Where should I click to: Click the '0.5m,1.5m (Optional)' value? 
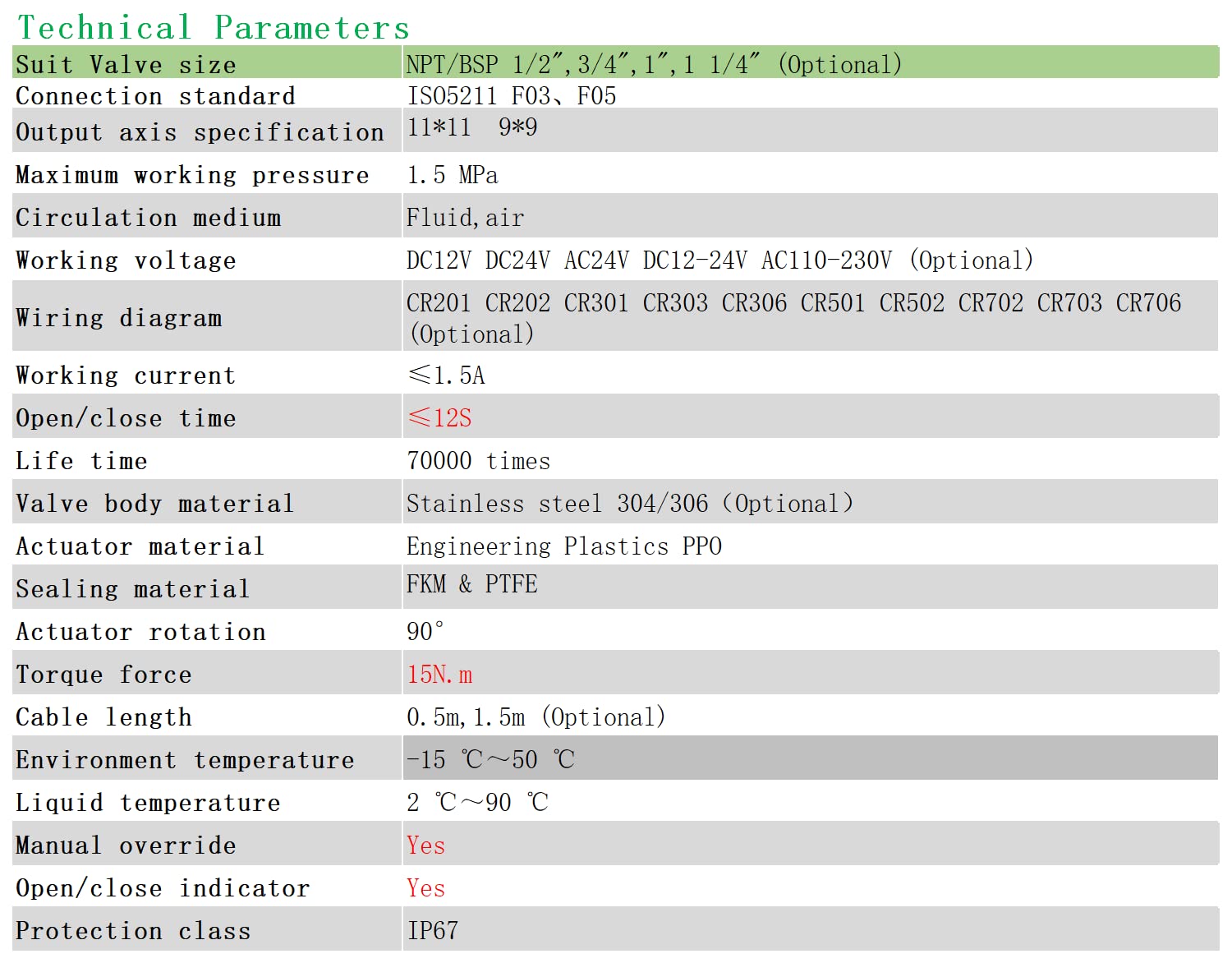pos(536,717)
